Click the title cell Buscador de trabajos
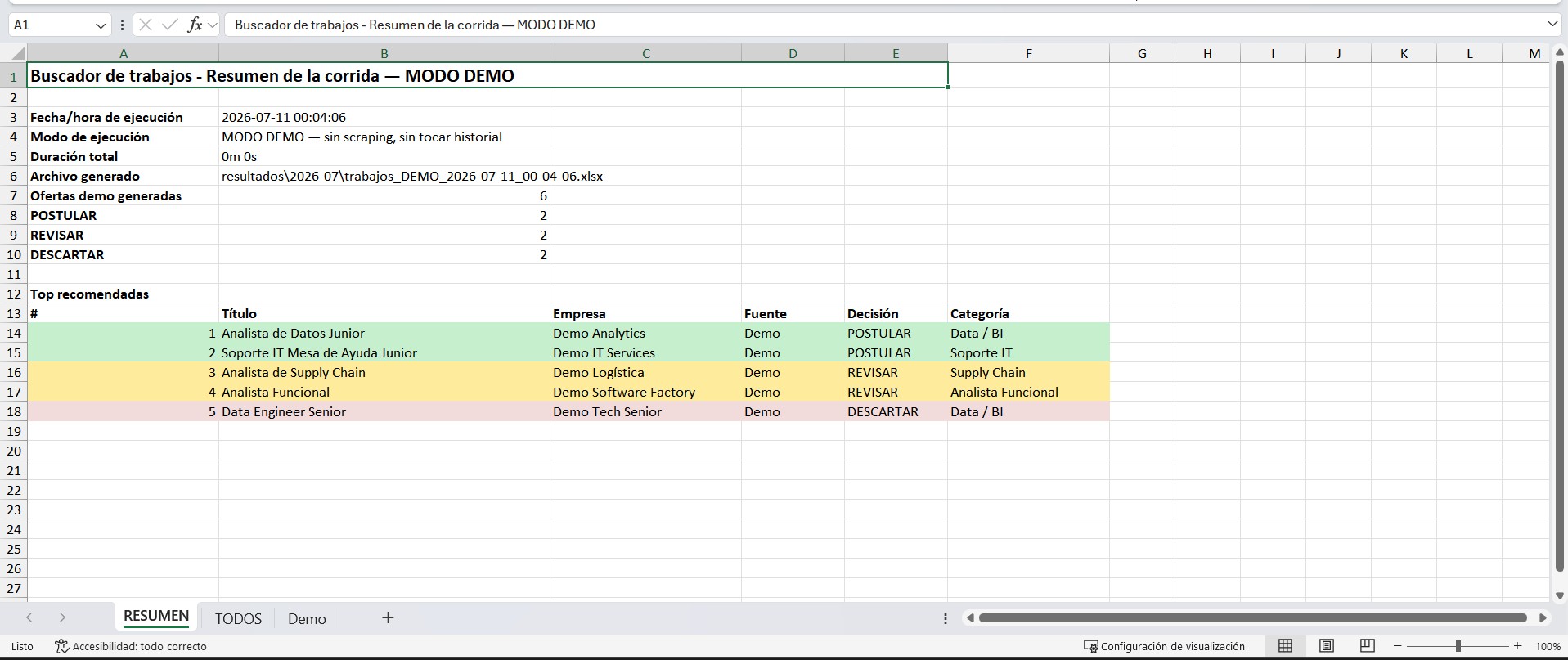 pyautogui.click(x=487, y=75)
